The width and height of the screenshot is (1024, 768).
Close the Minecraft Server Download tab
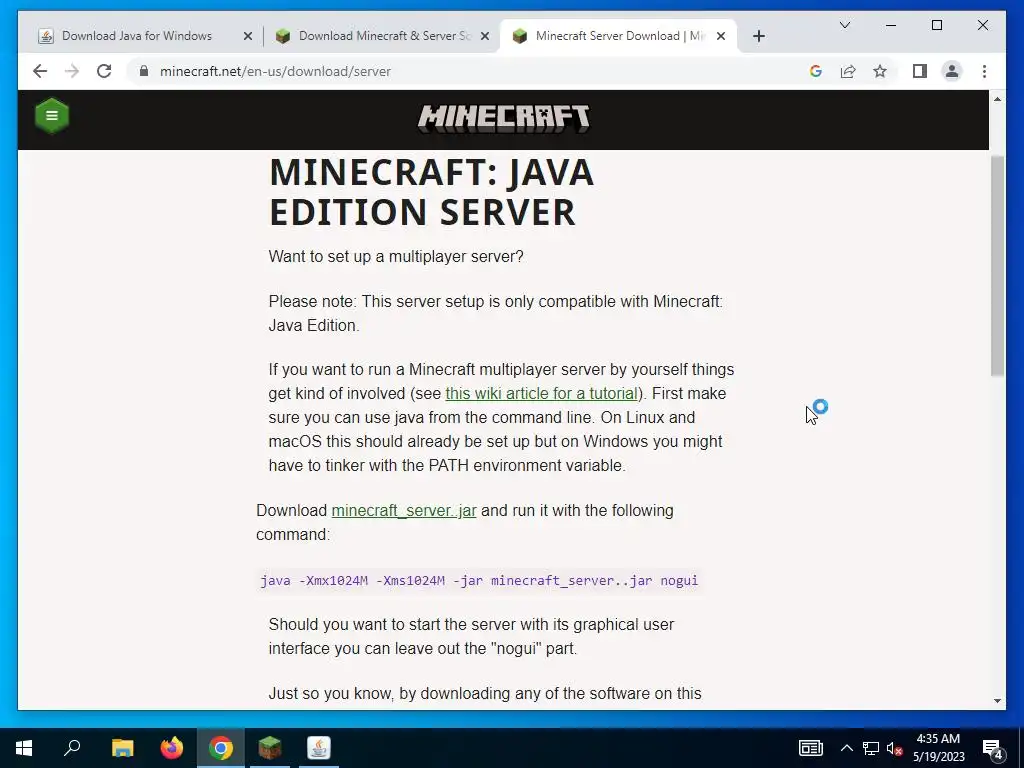(x=721, y=36)
